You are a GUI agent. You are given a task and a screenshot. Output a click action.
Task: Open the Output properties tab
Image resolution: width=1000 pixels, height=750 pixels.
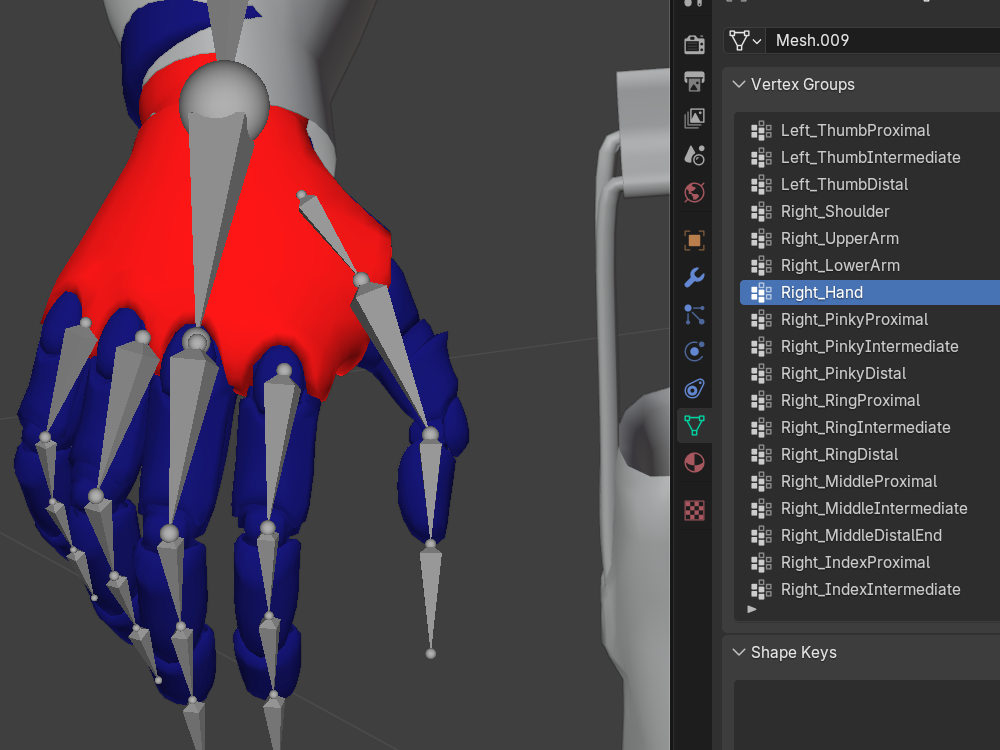694,81
